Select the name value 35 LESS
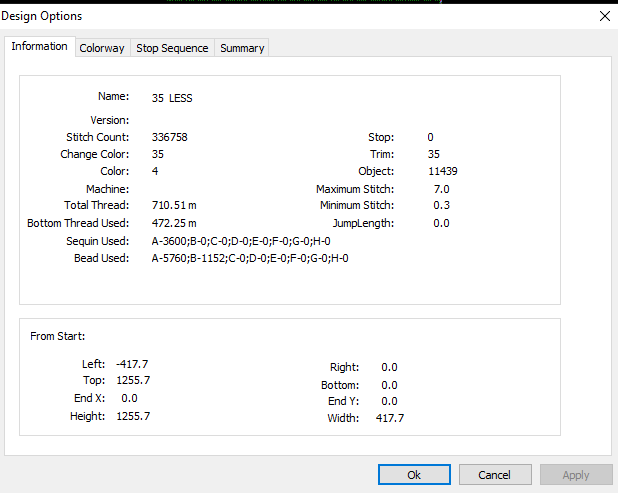This screenshot has width=618, height=493. coord(172,98)
